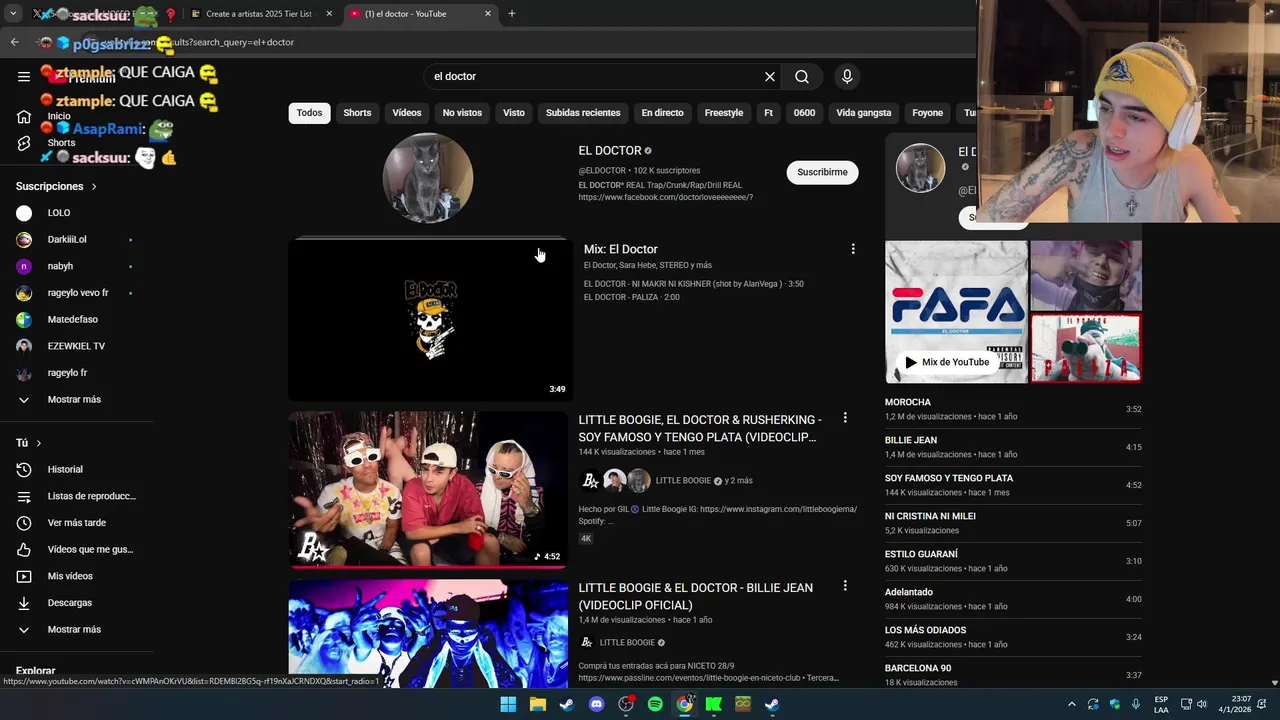The height and width of the screenshot is (720, 1280).
Task: Select the En directo filter chip
Action: pyautogui.click(x=663, y=113)
